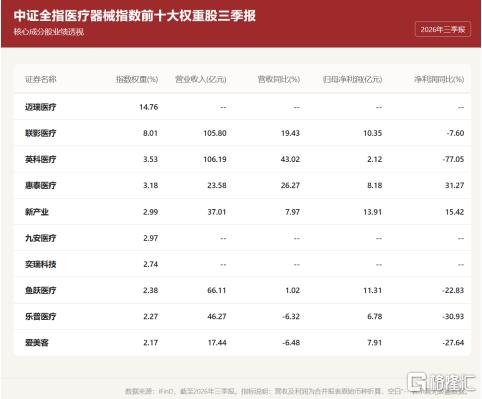This screenshot has height=399, width=482.
Task: Click 迈瑞医疗 weight value 14.76
Action: coord(149,107)
